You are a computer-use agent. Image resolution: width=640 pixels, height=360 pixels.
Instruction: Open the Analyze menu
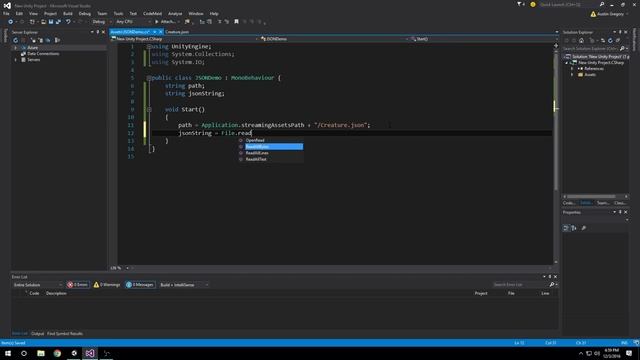tap(175, 13)
